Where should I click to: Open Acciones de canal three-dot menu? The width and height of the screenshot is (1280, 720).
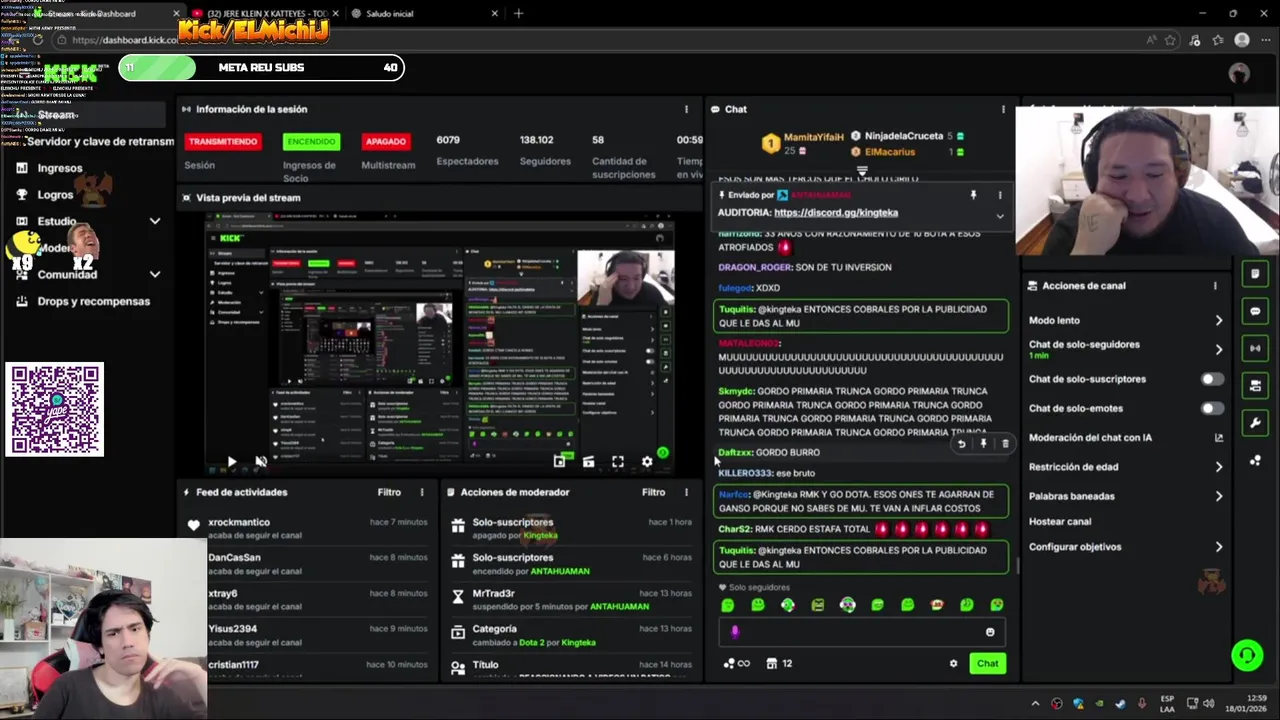click(1215, 285)
